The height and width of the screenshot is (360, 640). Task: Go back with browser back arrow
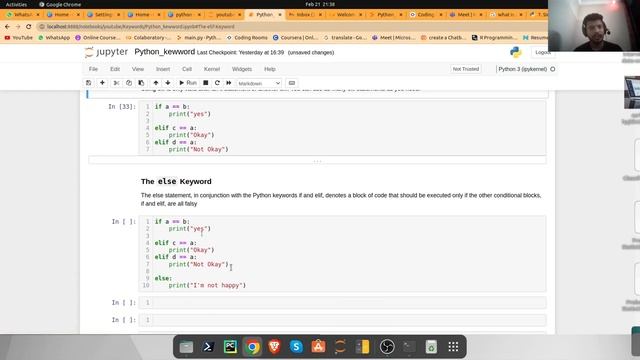click(7, 27)
